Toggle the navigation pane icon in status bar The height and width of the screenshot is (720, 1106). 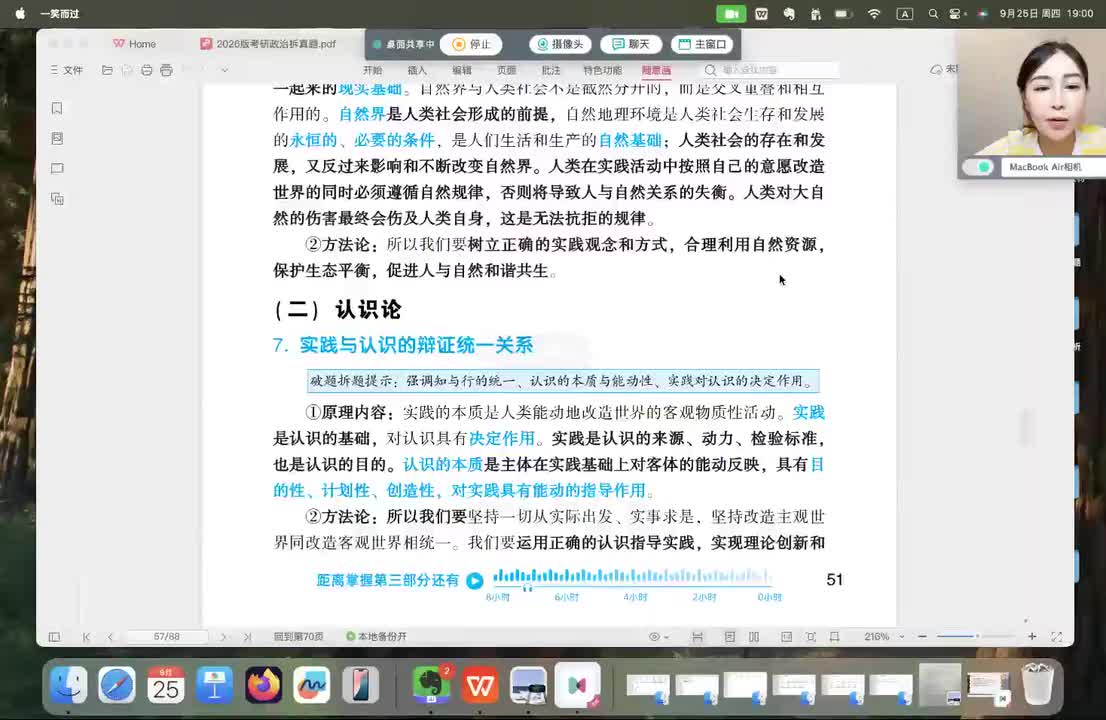[54, 637]
